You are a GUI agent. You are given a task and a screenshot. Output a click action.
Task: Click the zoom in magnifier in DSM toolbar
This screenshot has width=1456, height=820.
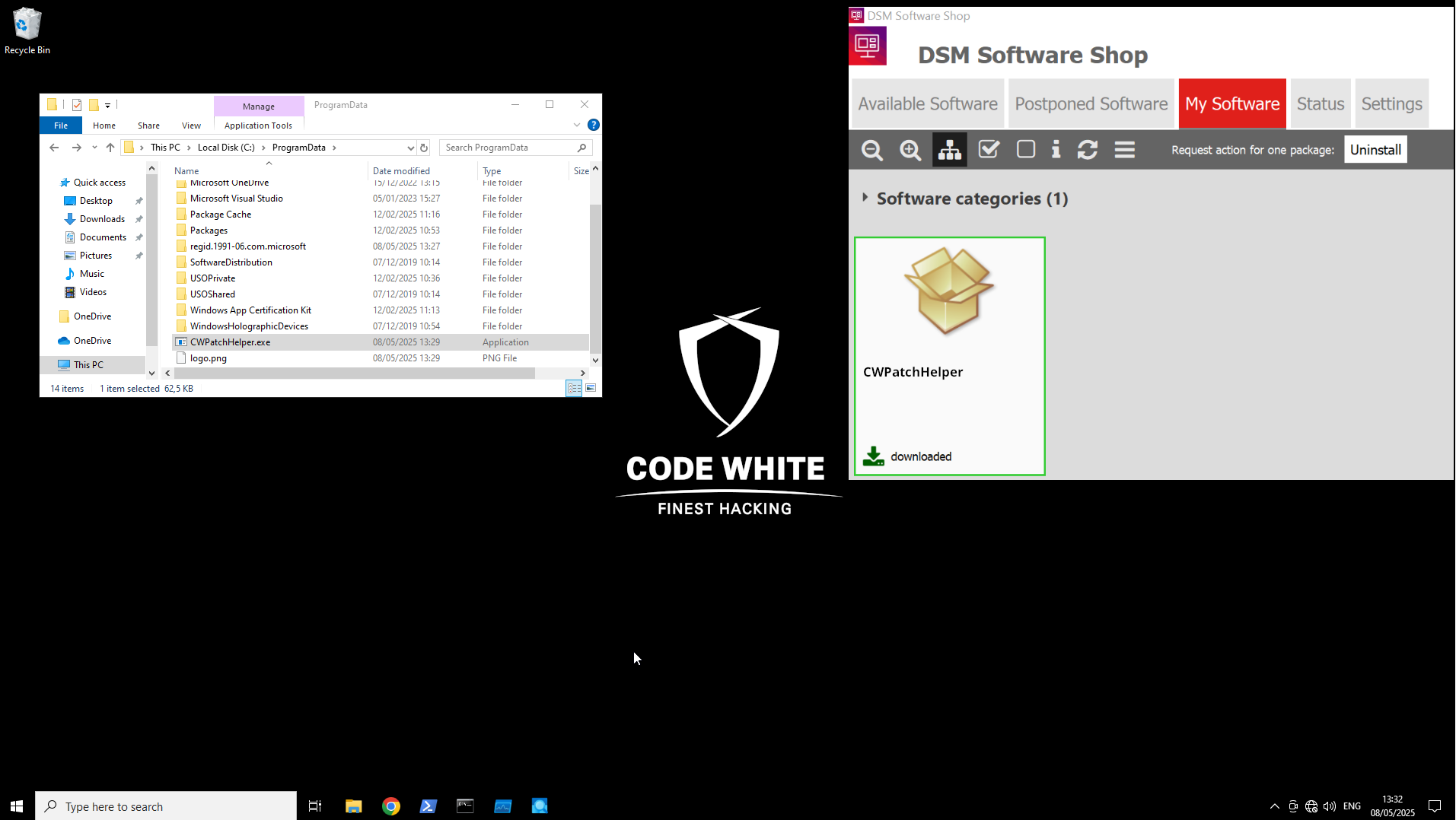[910, 150]
